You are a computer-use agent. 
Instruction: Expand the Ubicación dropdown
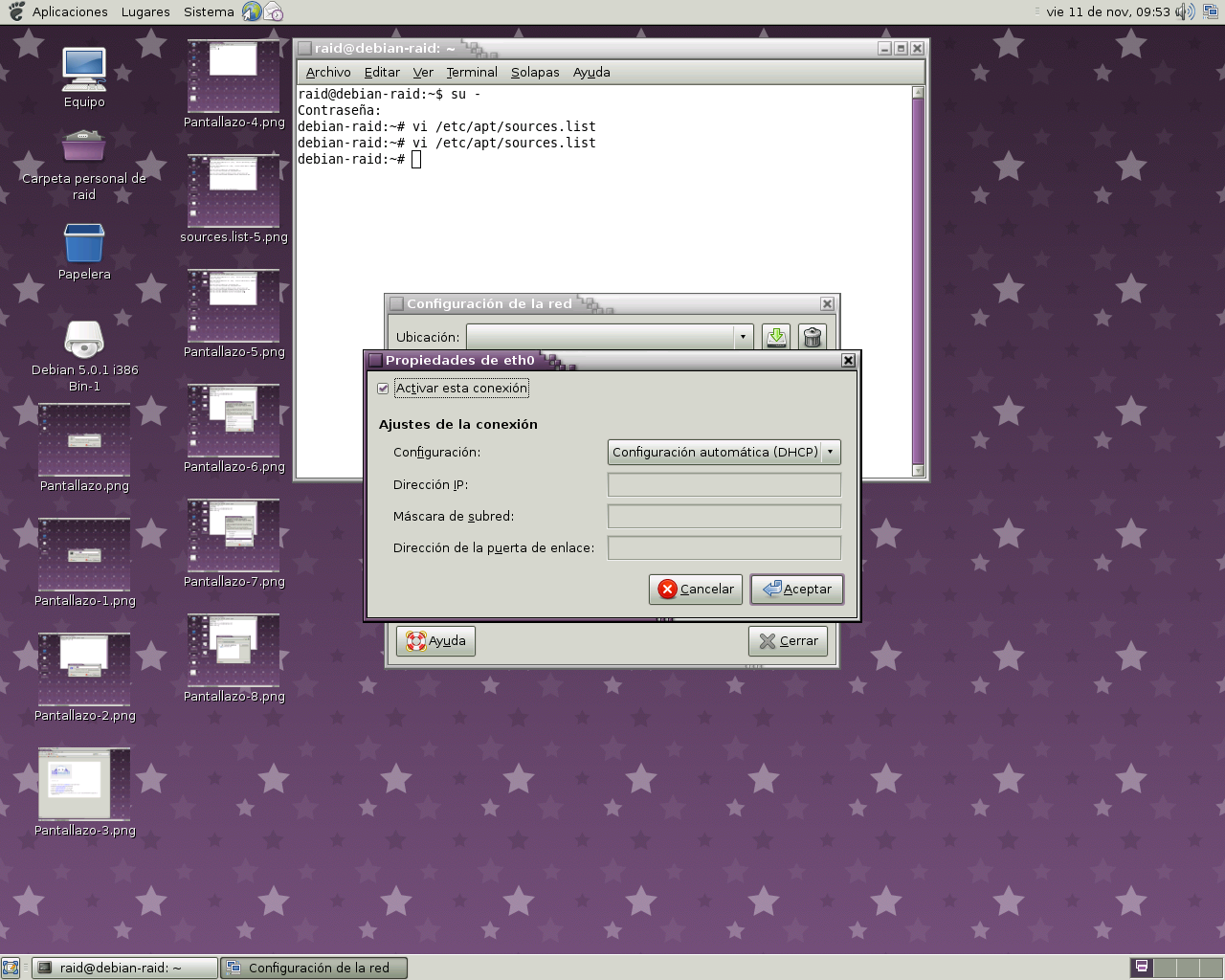(x=743, y=337)
